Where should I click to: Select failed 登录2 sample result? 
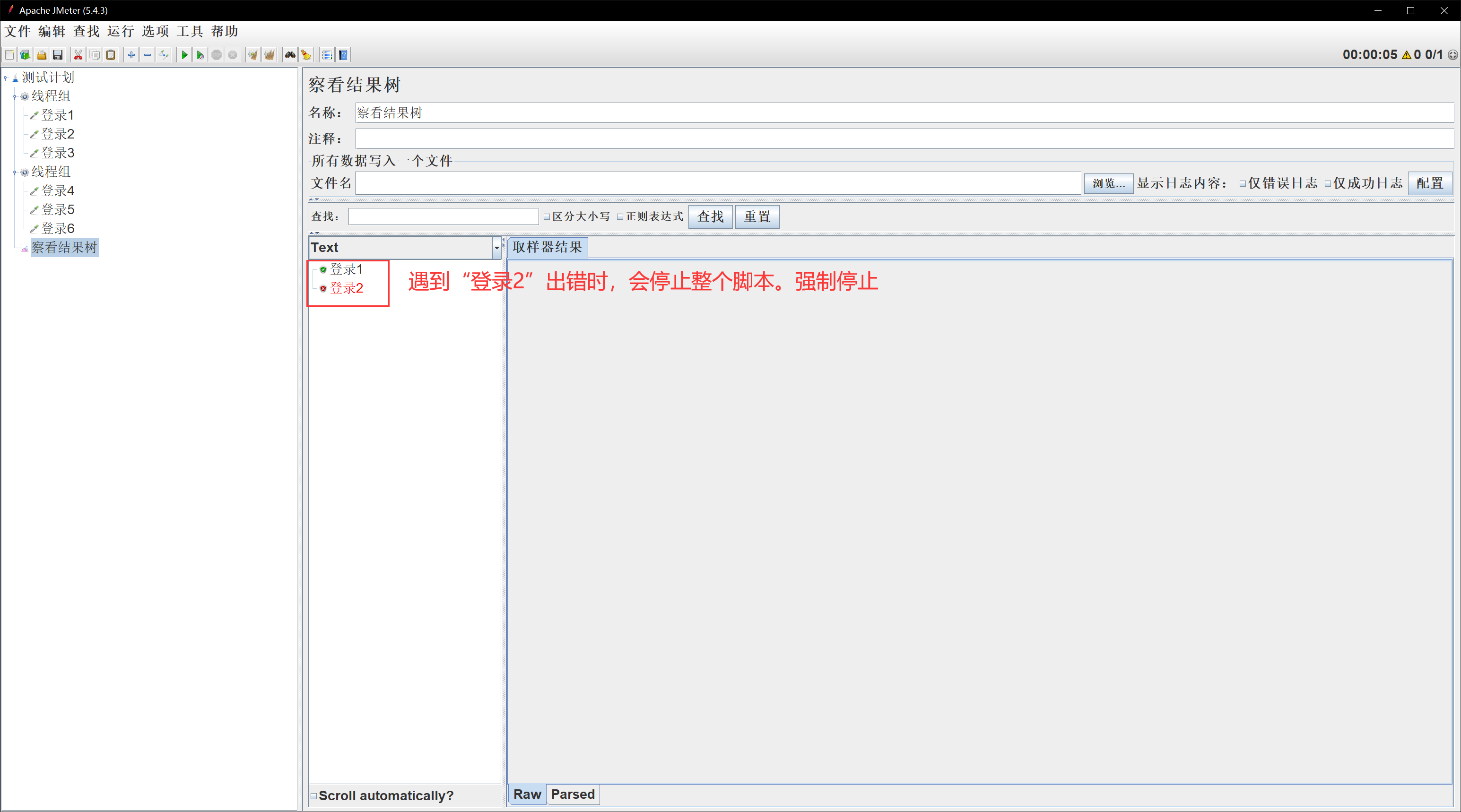[346, 288]
